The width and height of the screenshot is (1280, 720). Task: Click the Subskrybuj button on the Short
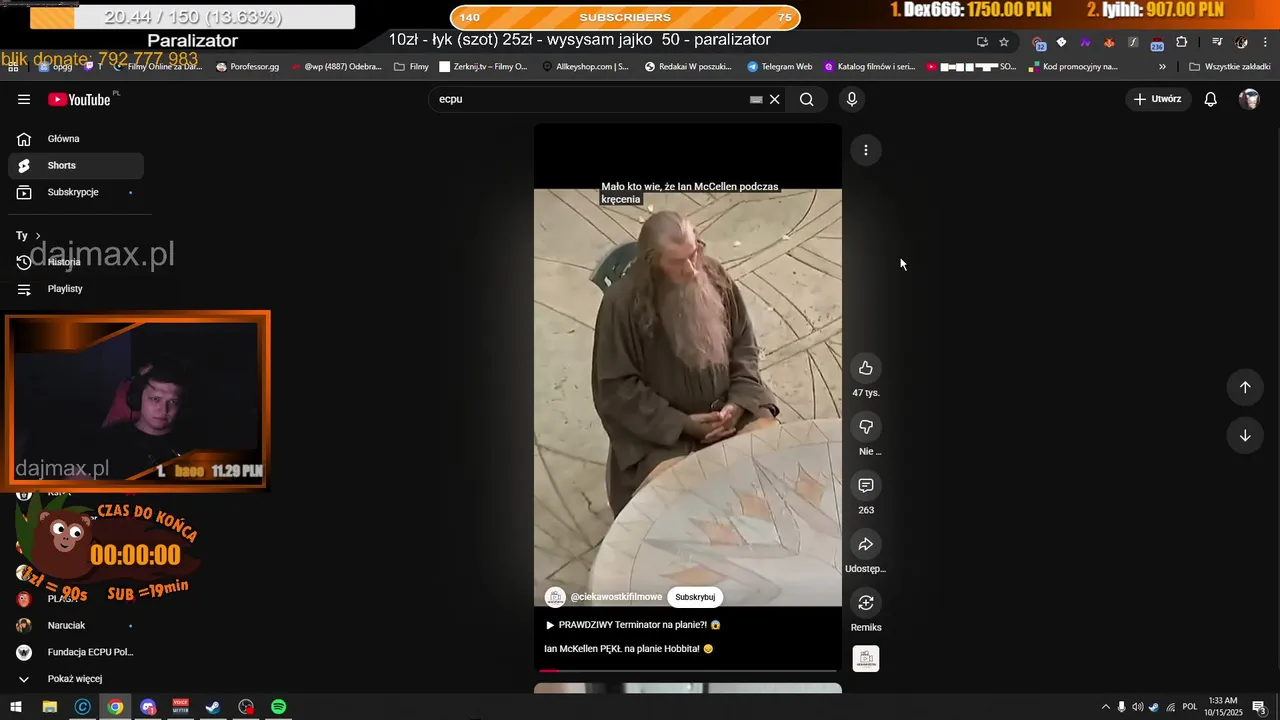[695, 597]
